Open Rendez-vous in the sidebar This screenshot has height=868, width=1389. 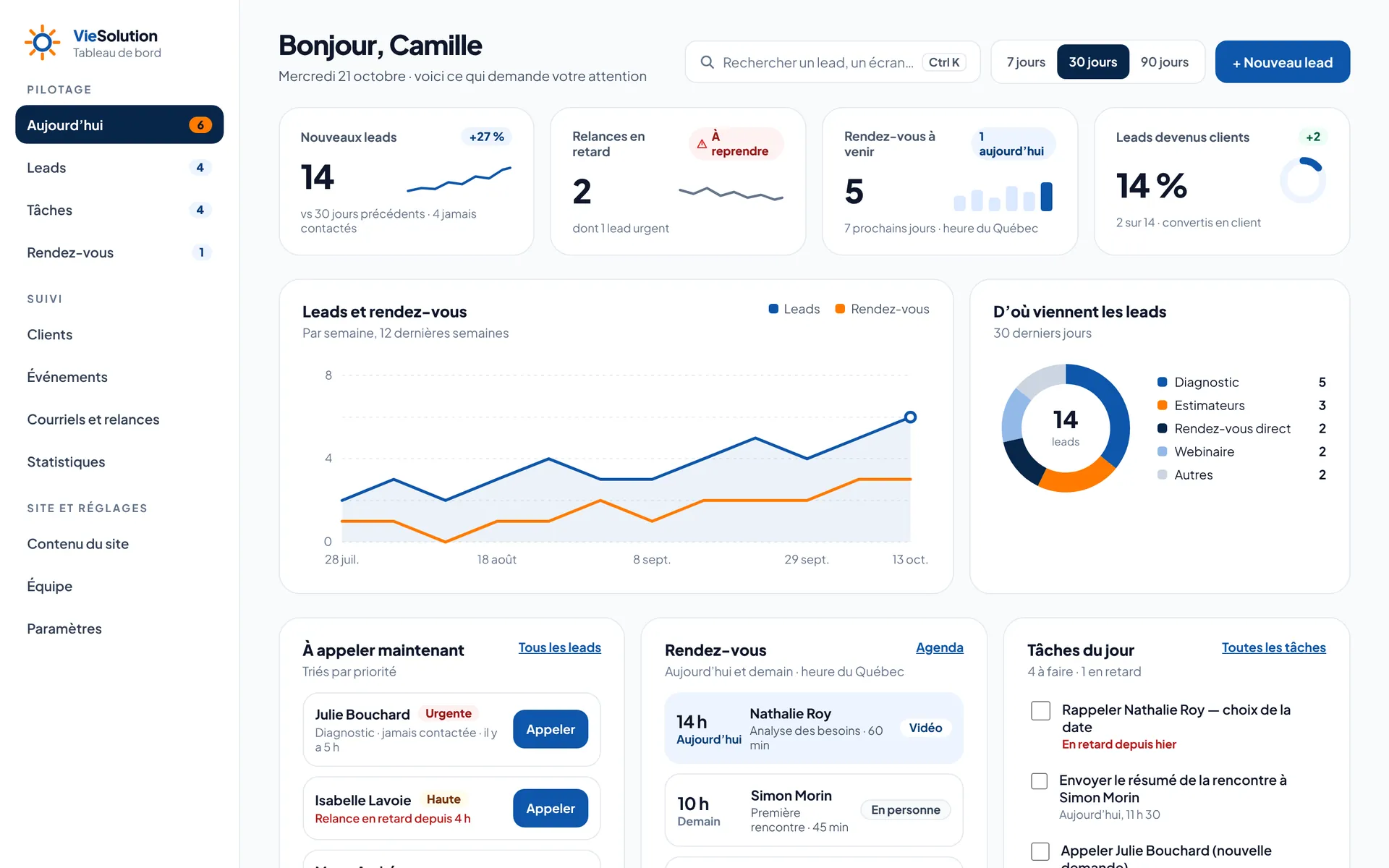(119, 252)
